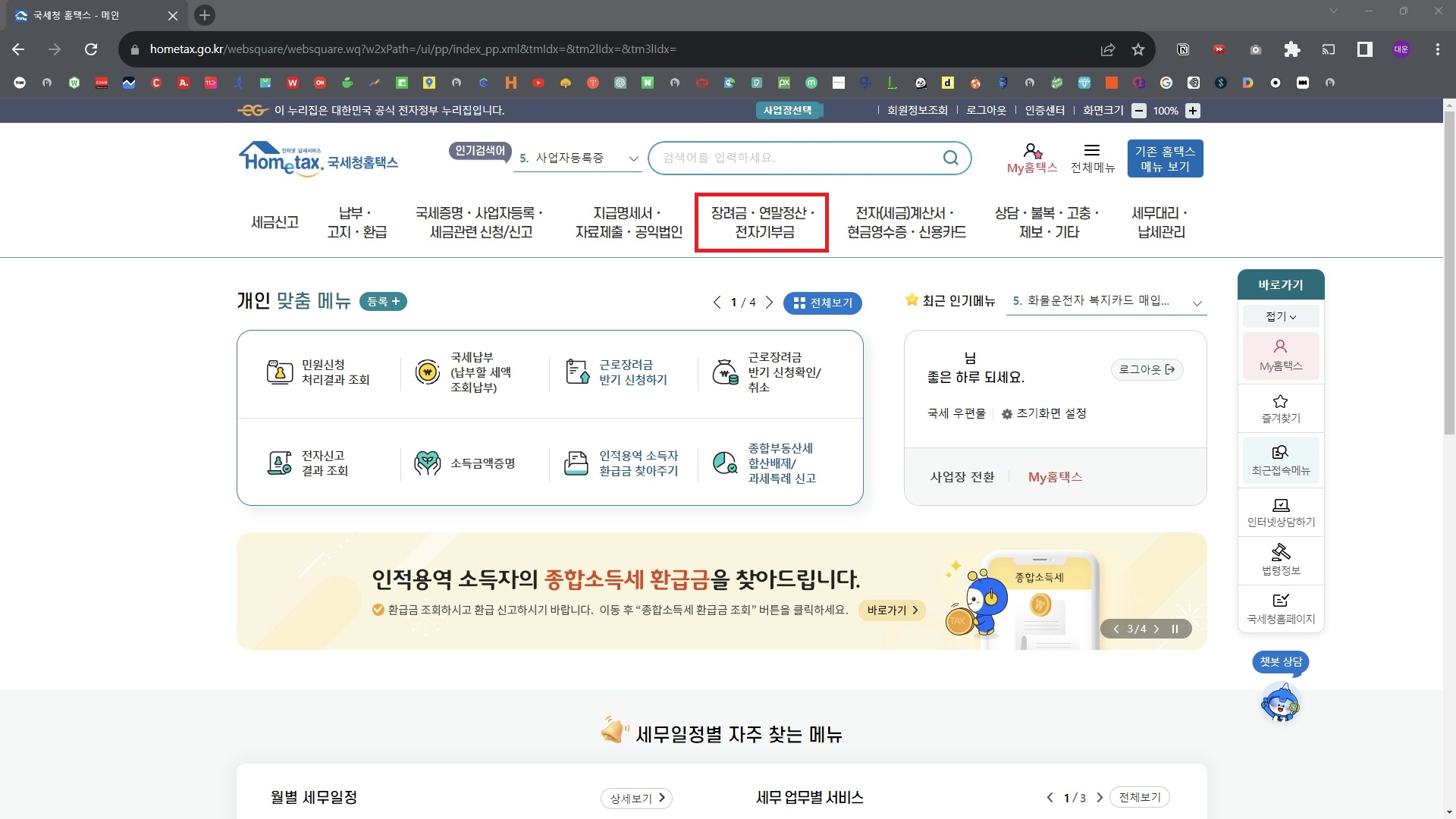Open My홈택스 from the 바로가기 sidebar
The width and height of the screenshot is (1456, 819).
(x=1279, y=355)
